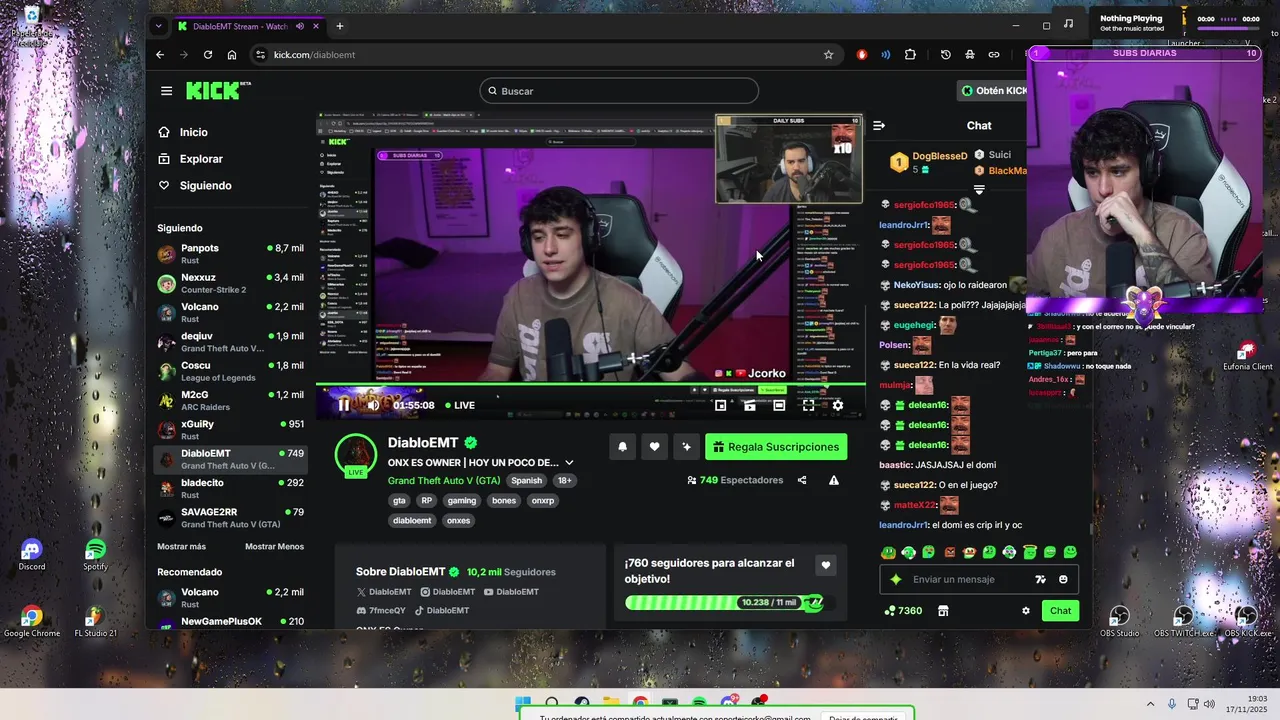Screen dimensions: 1280x720
Task: Open chat settings gear icon
Action: click(1025, 611)
